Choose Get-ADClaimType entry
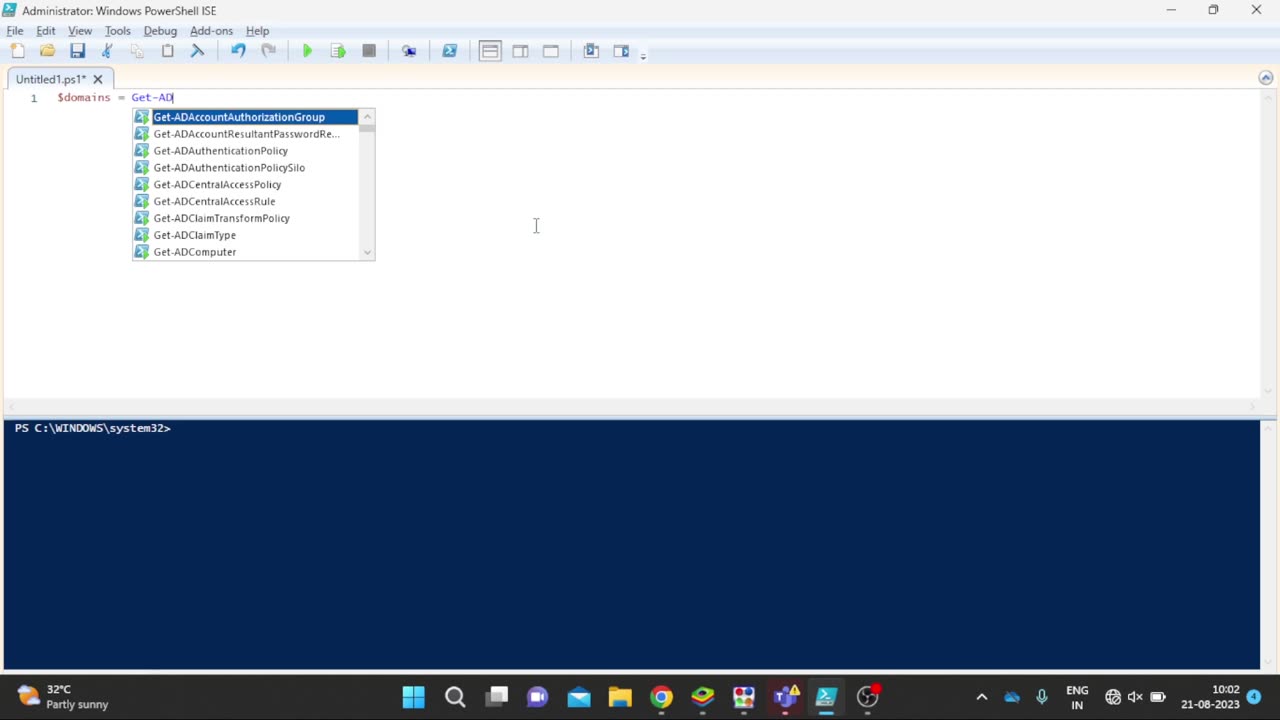Image resolution: width=1280 pixels, height=720 pixels. 246,235
